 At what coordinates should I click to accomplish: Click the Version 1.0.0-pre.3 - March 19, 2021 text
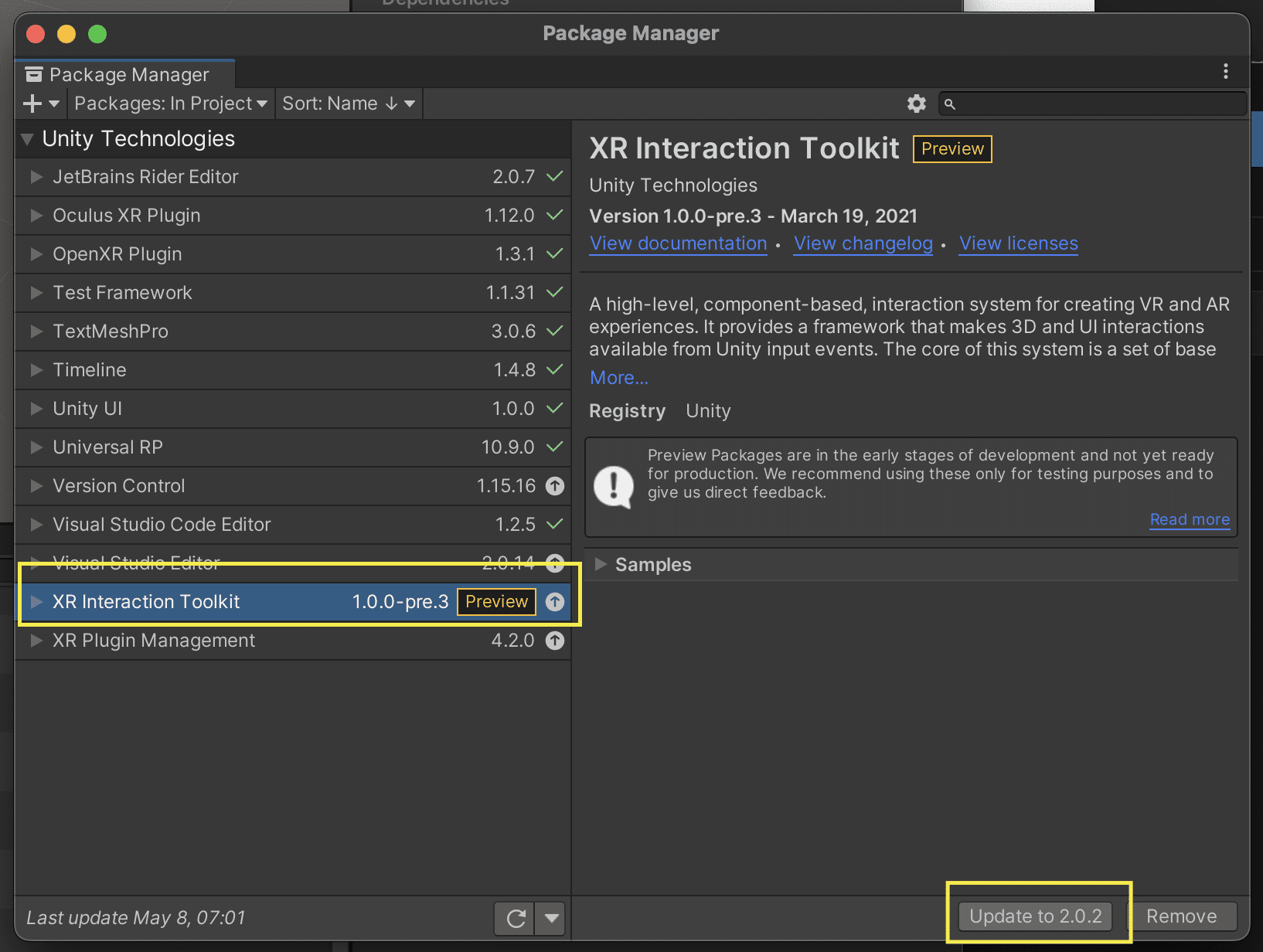point(753,216)
